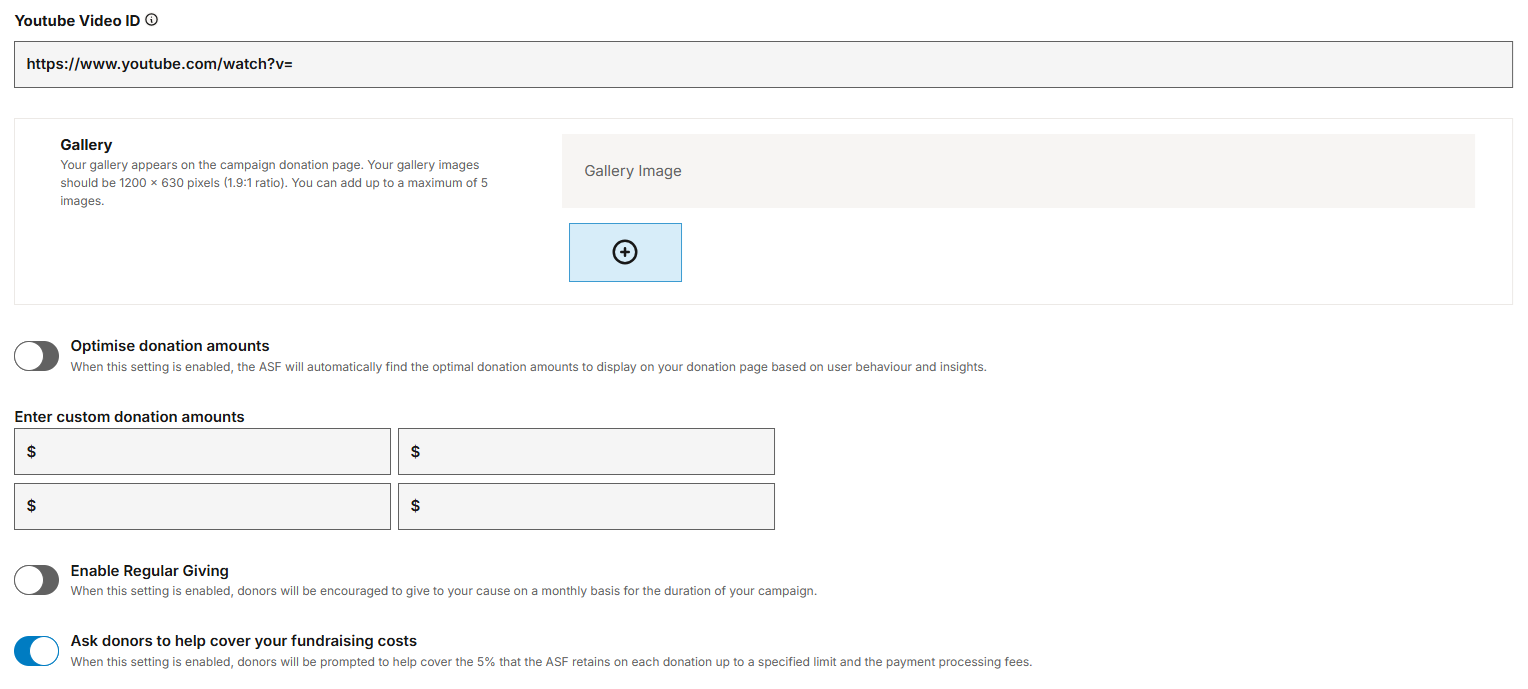Enable the Optimise donation amounts switch
Image resolution: width=1528 pixels, height=689 pixels.
point(37,356)
